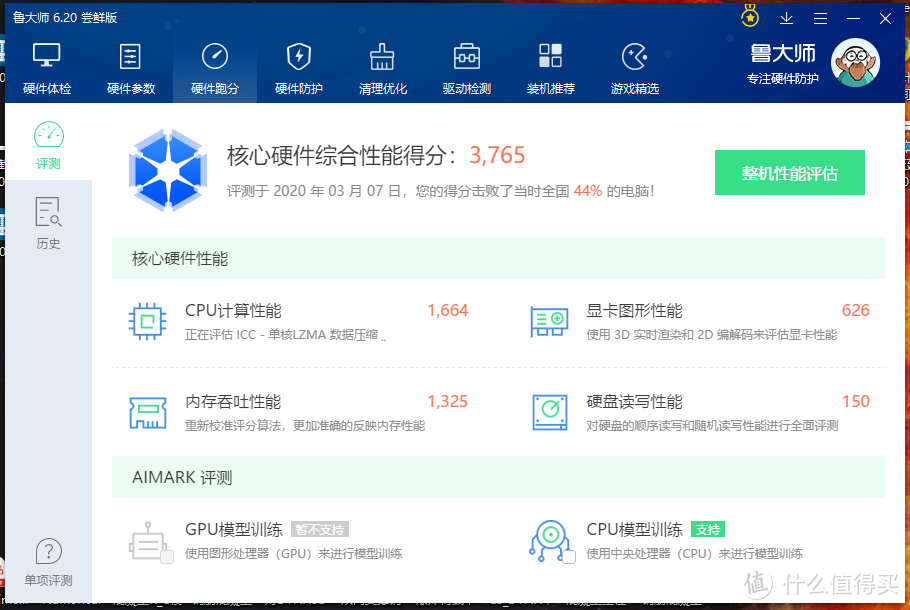Tick the GPU模型训练 checkbox
This screenshot has width=910, height=610.
[167, 557]
